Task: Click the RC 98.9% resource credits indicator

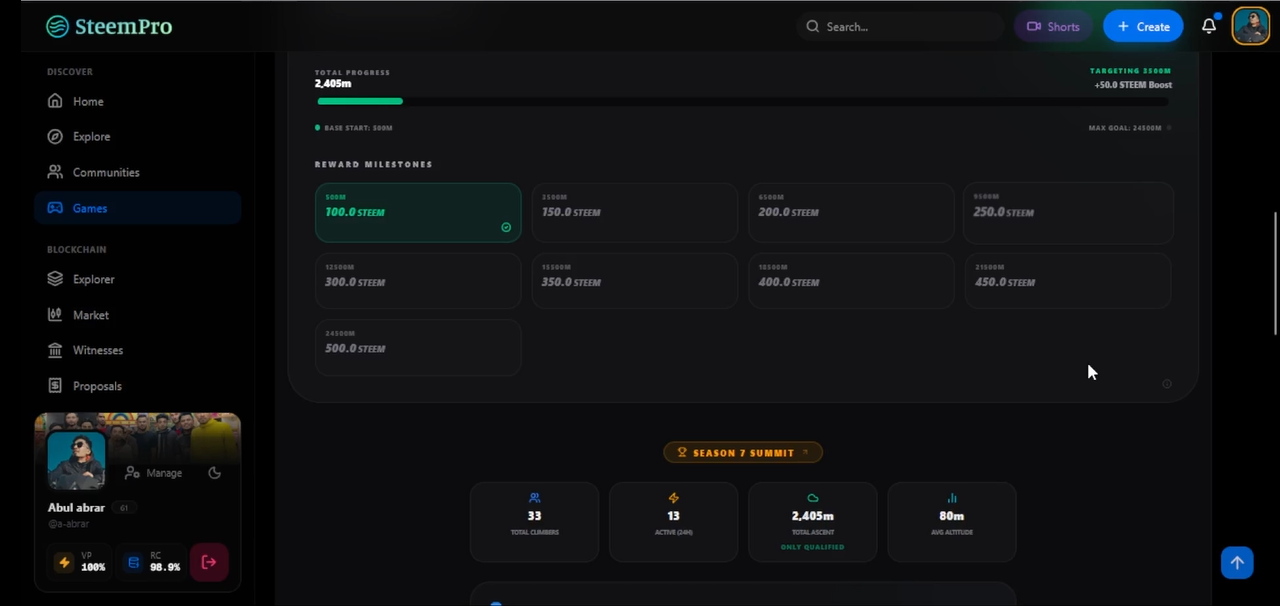Action: point(152,562)
